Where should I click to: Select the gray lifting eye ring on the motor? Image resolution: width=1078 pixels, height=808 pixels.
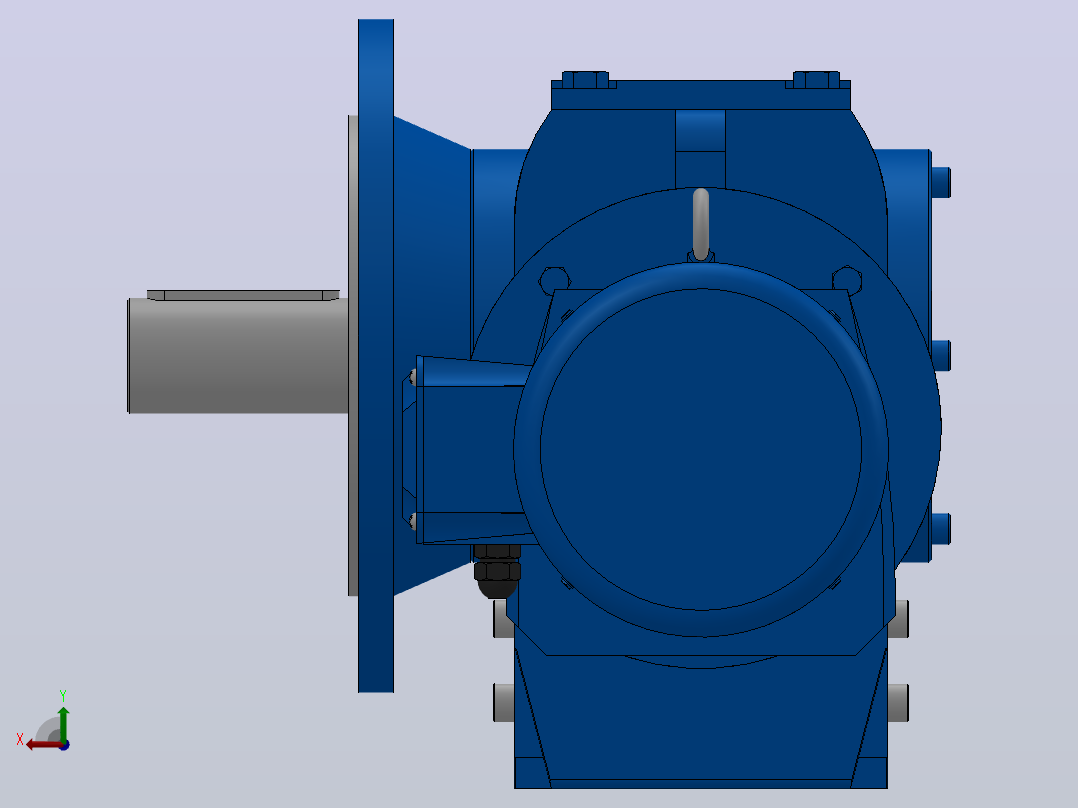point(701,225)
